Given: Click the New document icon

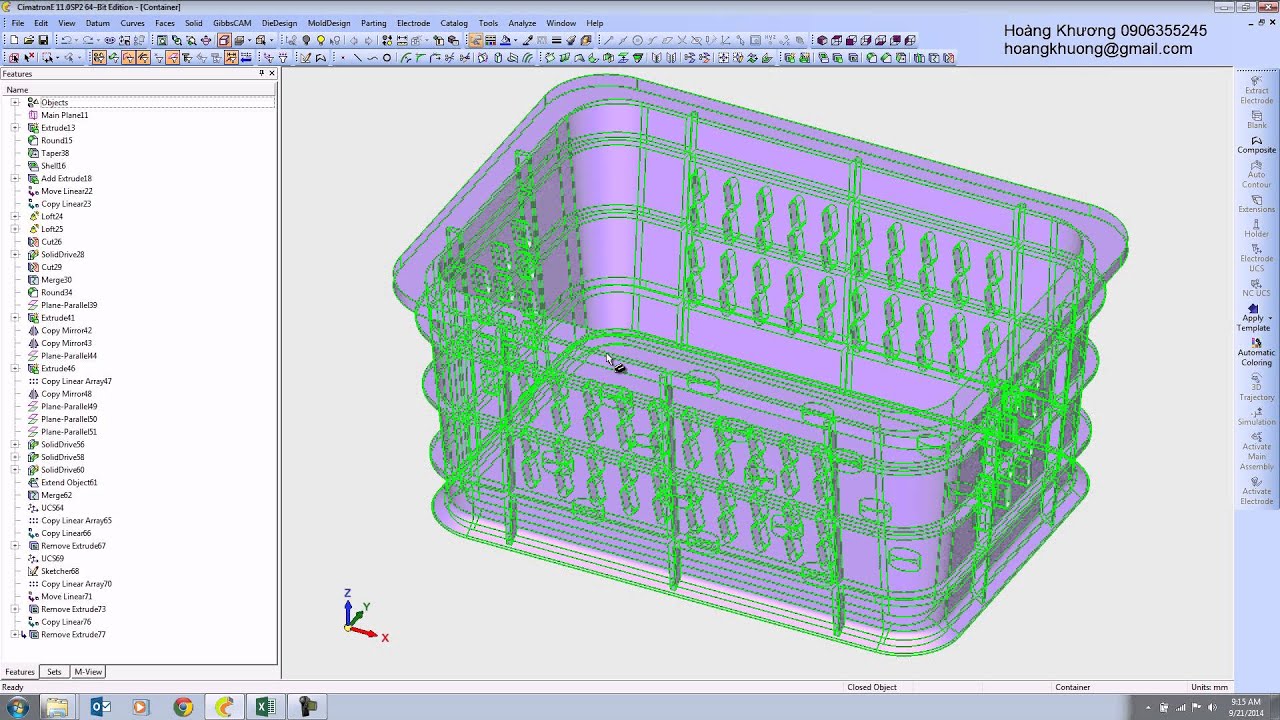Looking at the screenshot, I should pos(15,41).
